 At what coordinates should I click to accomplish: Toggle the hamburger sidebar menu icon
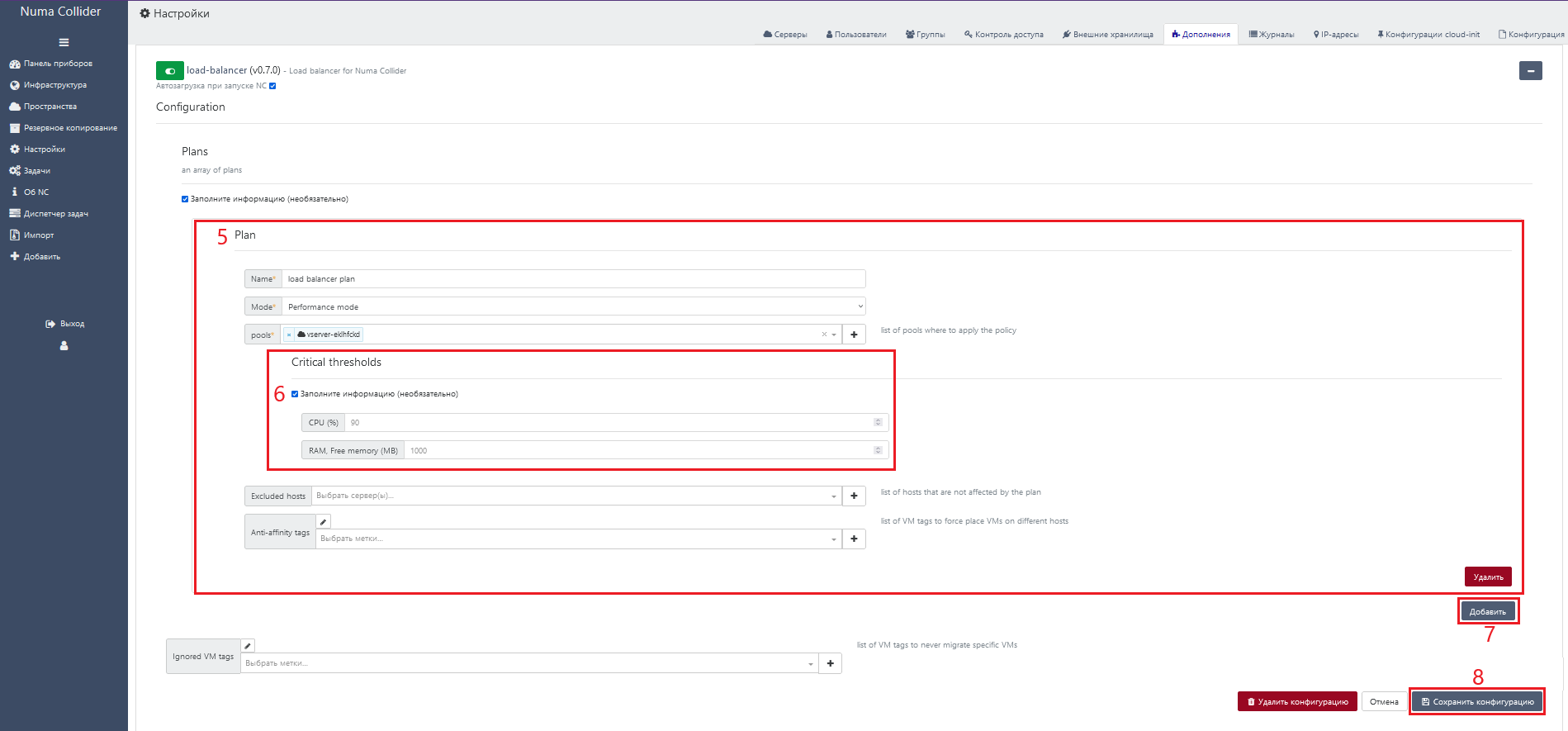click(64, 42)
